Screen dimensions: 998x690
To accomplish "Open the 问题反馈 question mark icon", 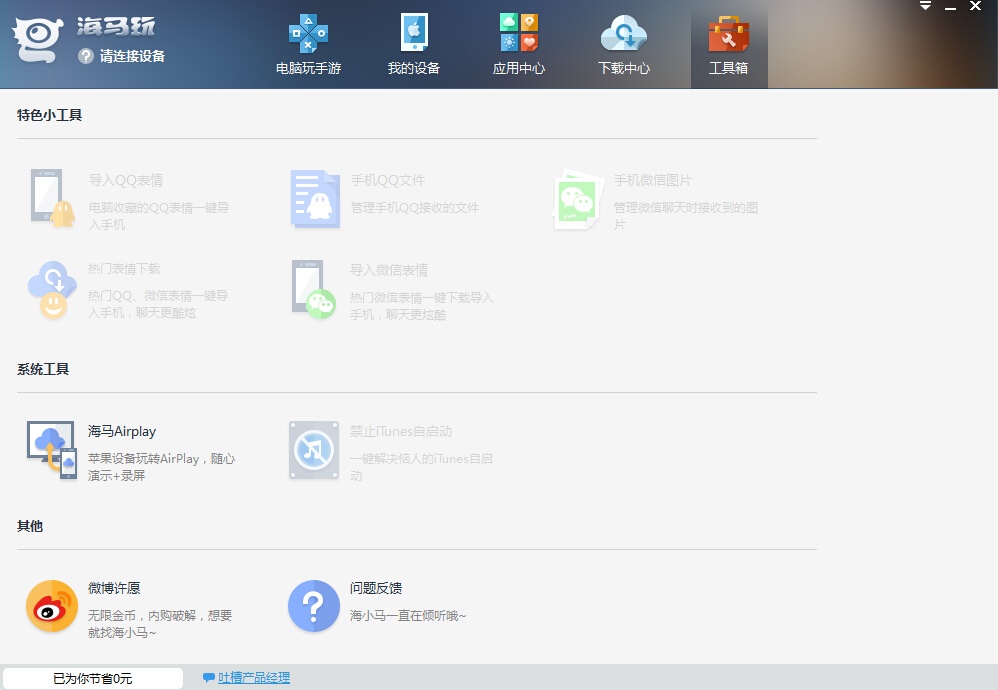I will point(314,606).
